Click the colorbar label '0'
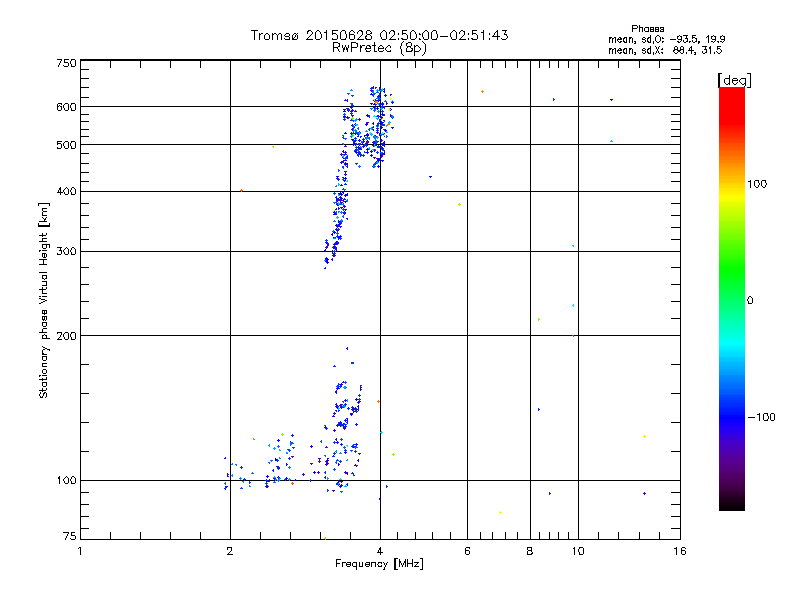This screenshot has height=600, width=800. click(749, 301)
